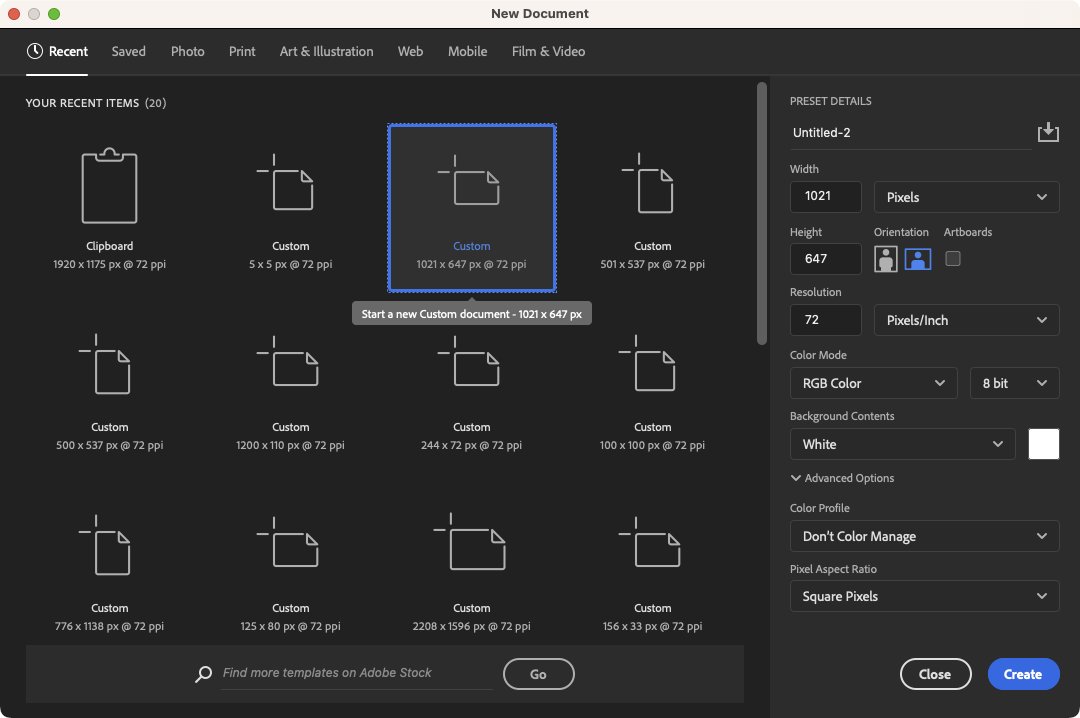Open the Art & Illustration tab
Screen dimensions: 1080x718
pyautogui.click(x=326, y=52)
